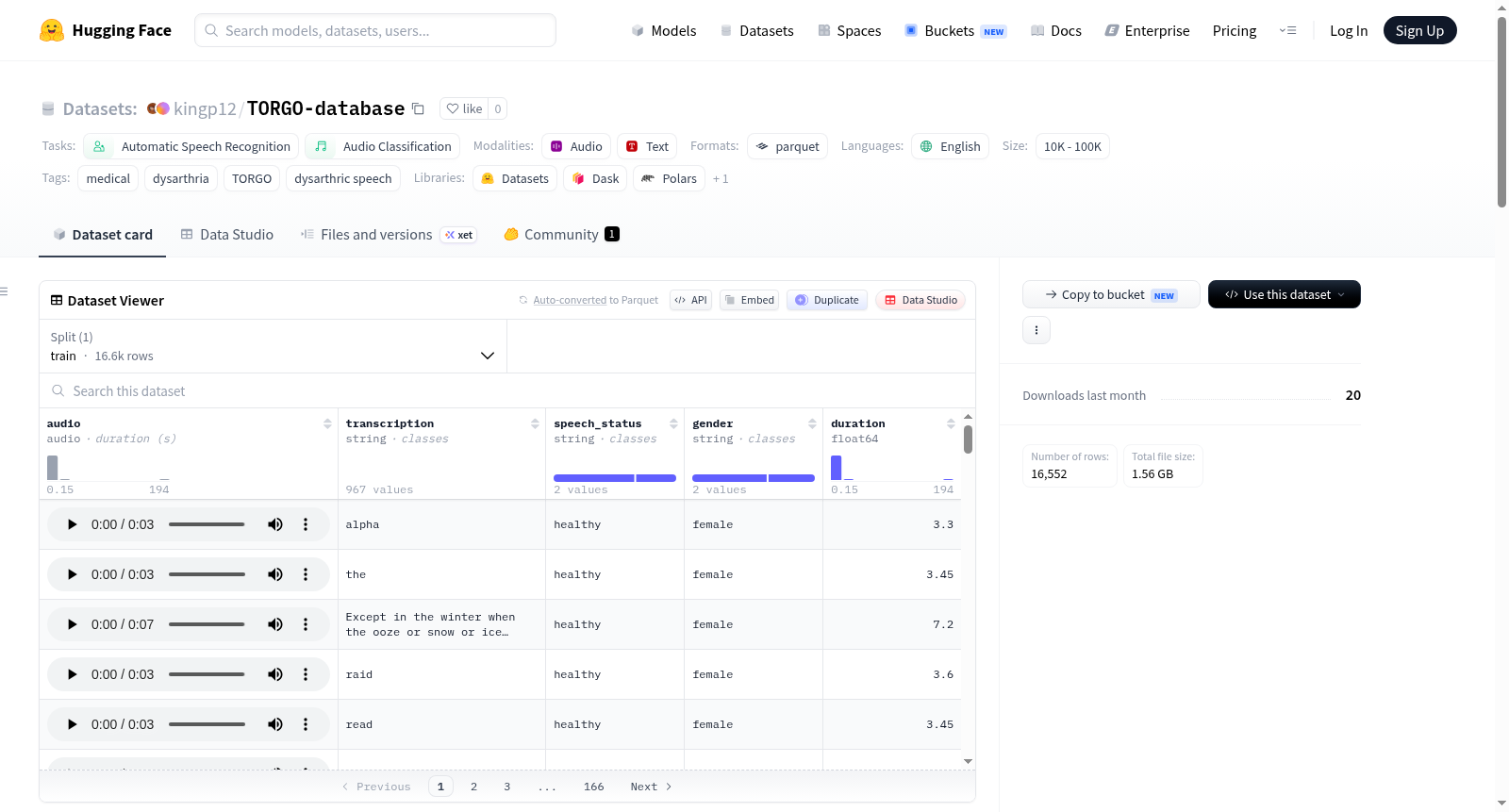Show the additional libraries '+ 1'
1509x812 pixels.
(721, 179)
